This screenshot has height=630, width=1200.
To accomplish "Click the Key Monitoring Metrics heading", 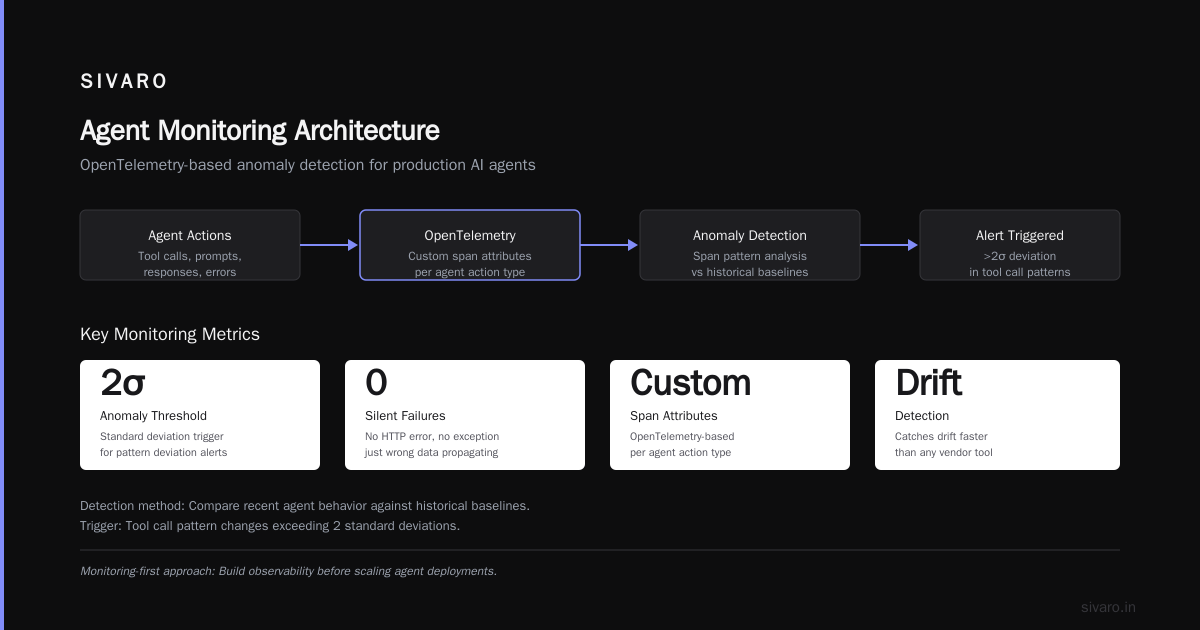I will click(x=170, y=334).
